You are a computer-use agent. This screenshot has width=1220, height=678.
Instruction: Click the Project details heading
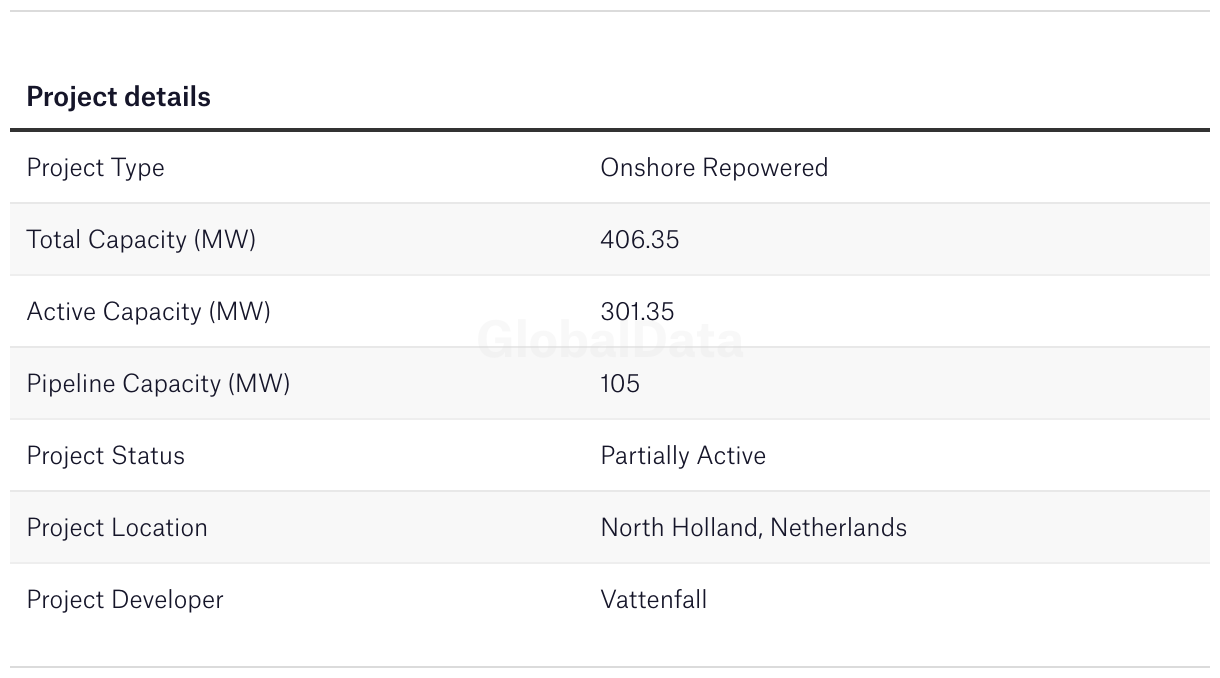(118, 97)
